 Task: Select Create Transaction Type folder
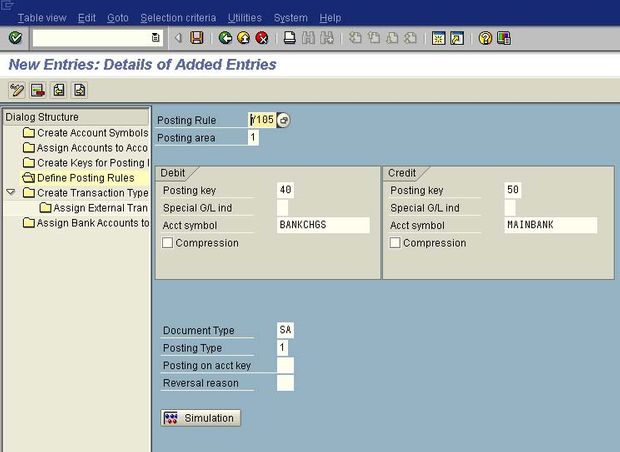point(85,193)
